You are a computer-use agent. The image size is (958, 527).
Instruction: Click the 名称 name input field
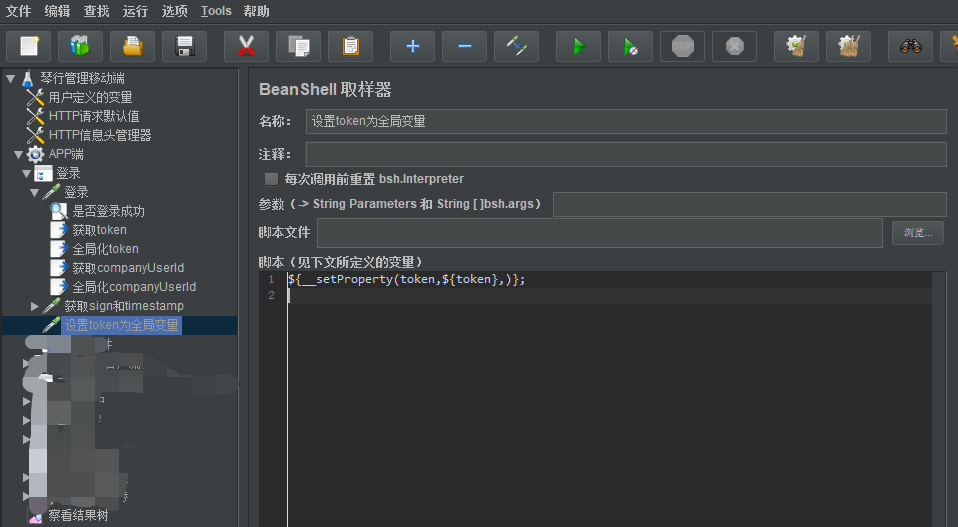click(x=626, y=122)
